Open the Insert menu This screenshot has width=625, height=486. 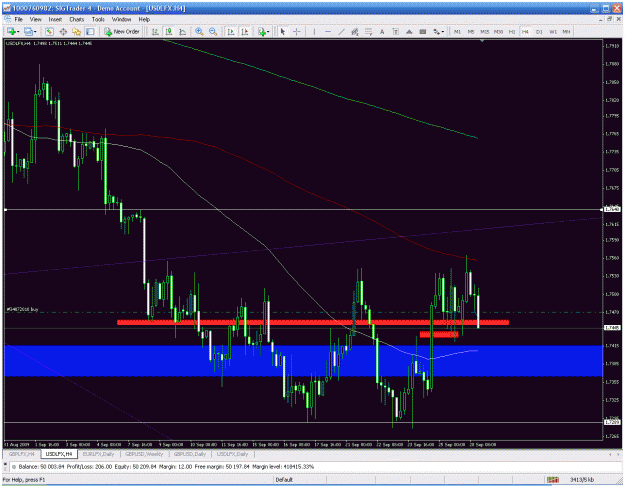[x=55, y=19]
